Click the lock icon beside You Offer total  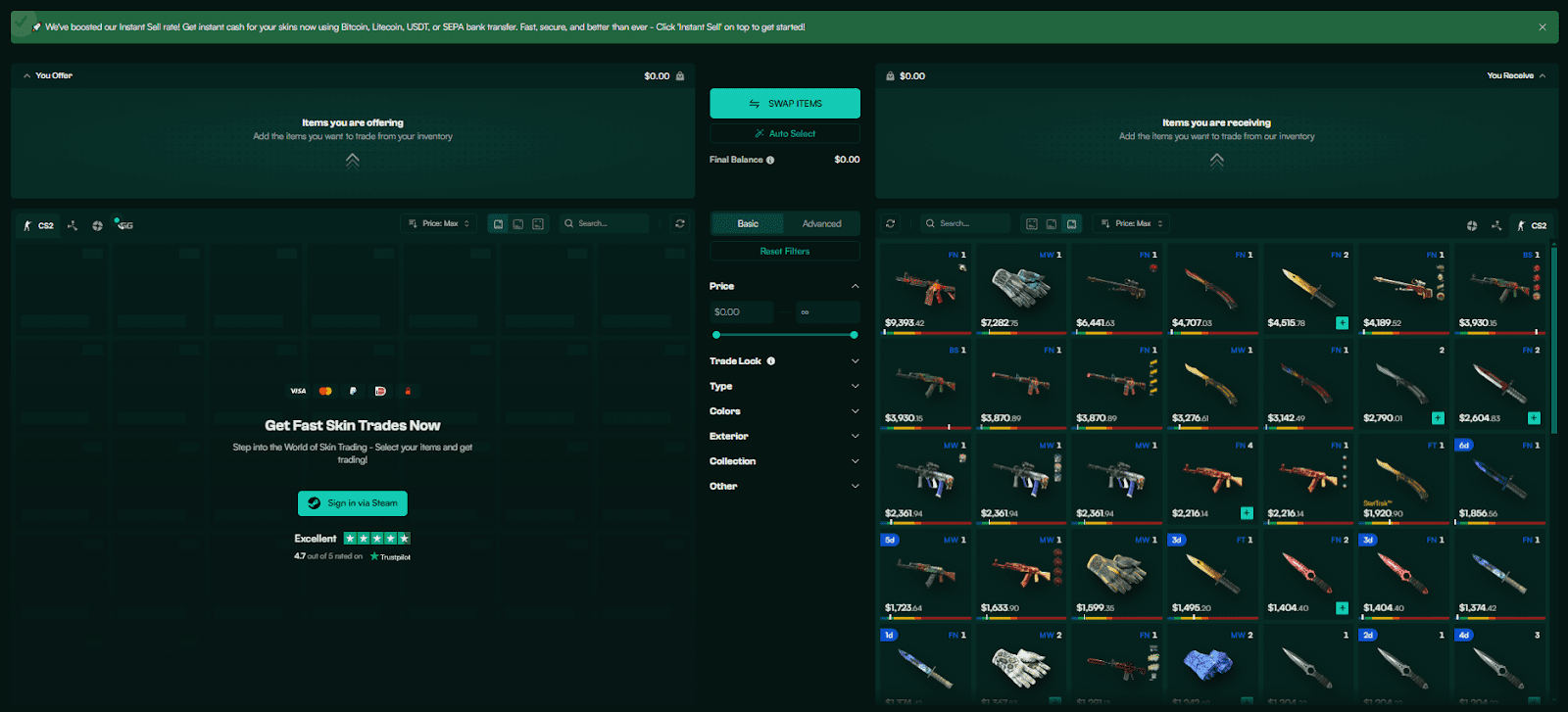pyautogui.click(x=680, y=75)
